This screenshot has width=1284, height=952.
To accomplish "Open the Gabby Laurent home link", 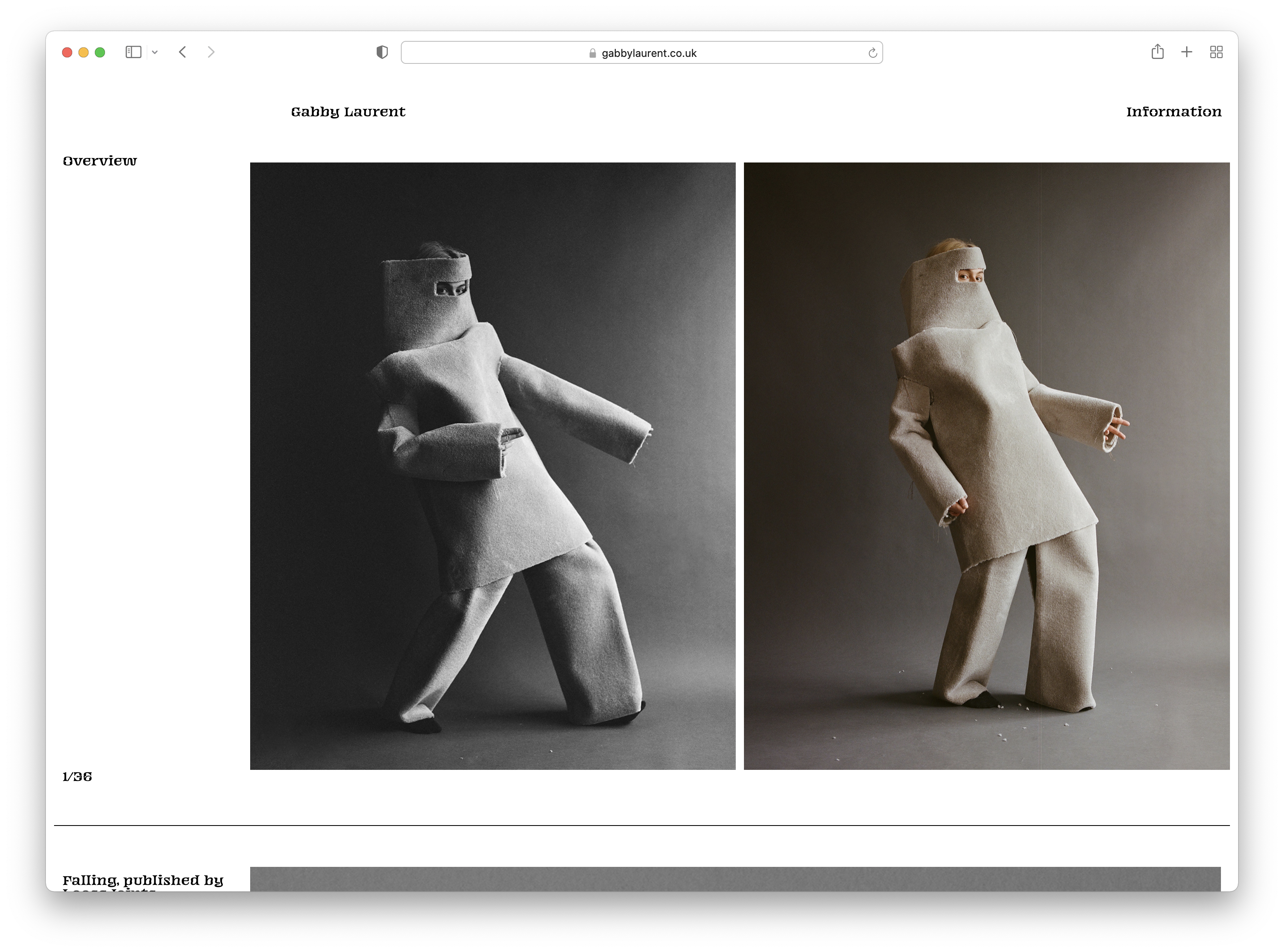I will [348, 112].
